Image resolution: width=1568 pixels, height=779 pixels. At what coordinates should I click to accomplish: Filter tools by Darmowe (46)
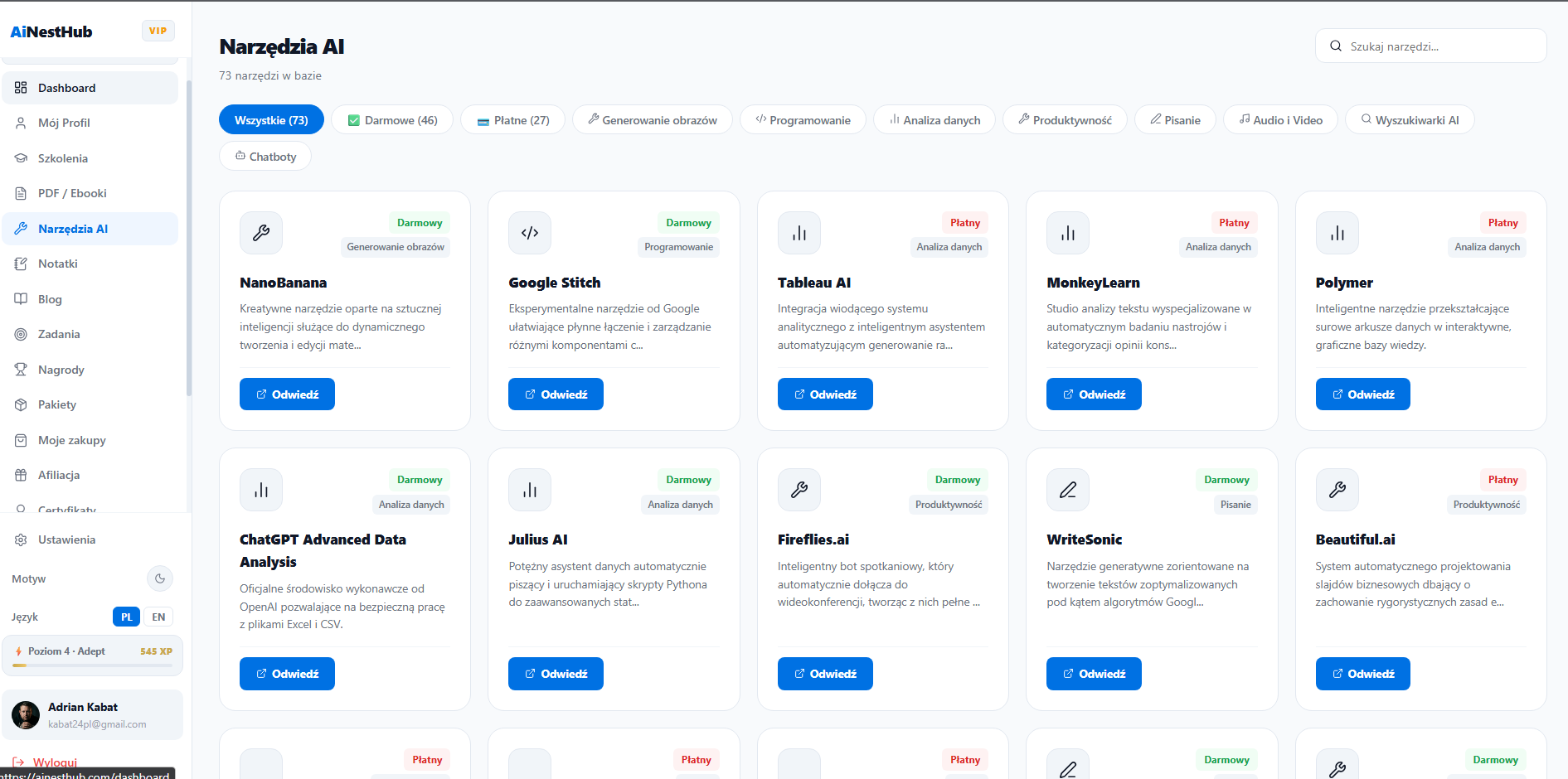tap(392, 120)
